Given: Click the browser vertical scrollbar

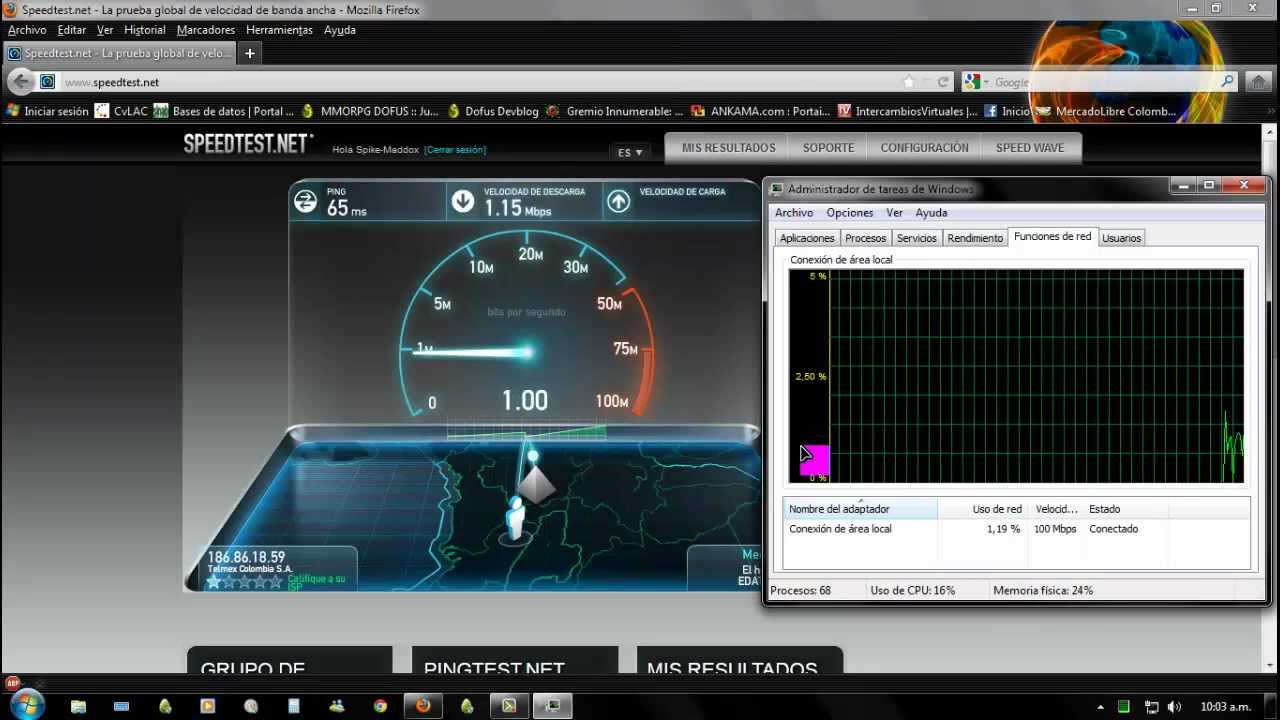Looking at the screenshot, I should (1272, 400).
